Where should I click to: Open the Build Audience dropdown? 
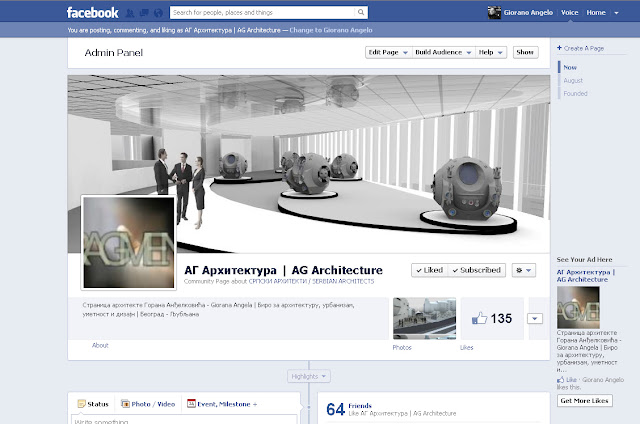443,52
